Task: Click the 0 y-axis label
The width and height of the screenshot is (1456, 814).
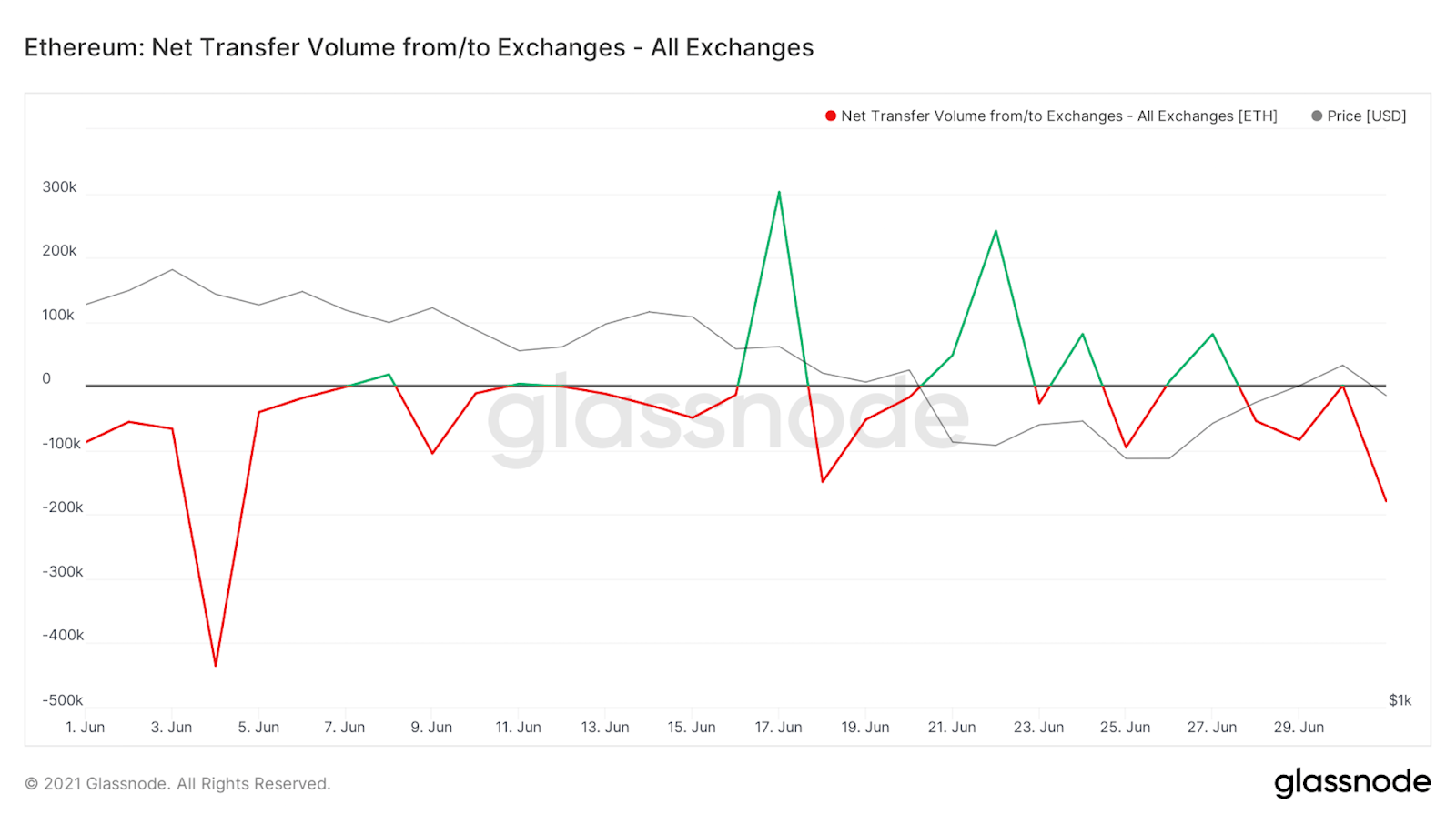Action: click(x=46, y=379)
